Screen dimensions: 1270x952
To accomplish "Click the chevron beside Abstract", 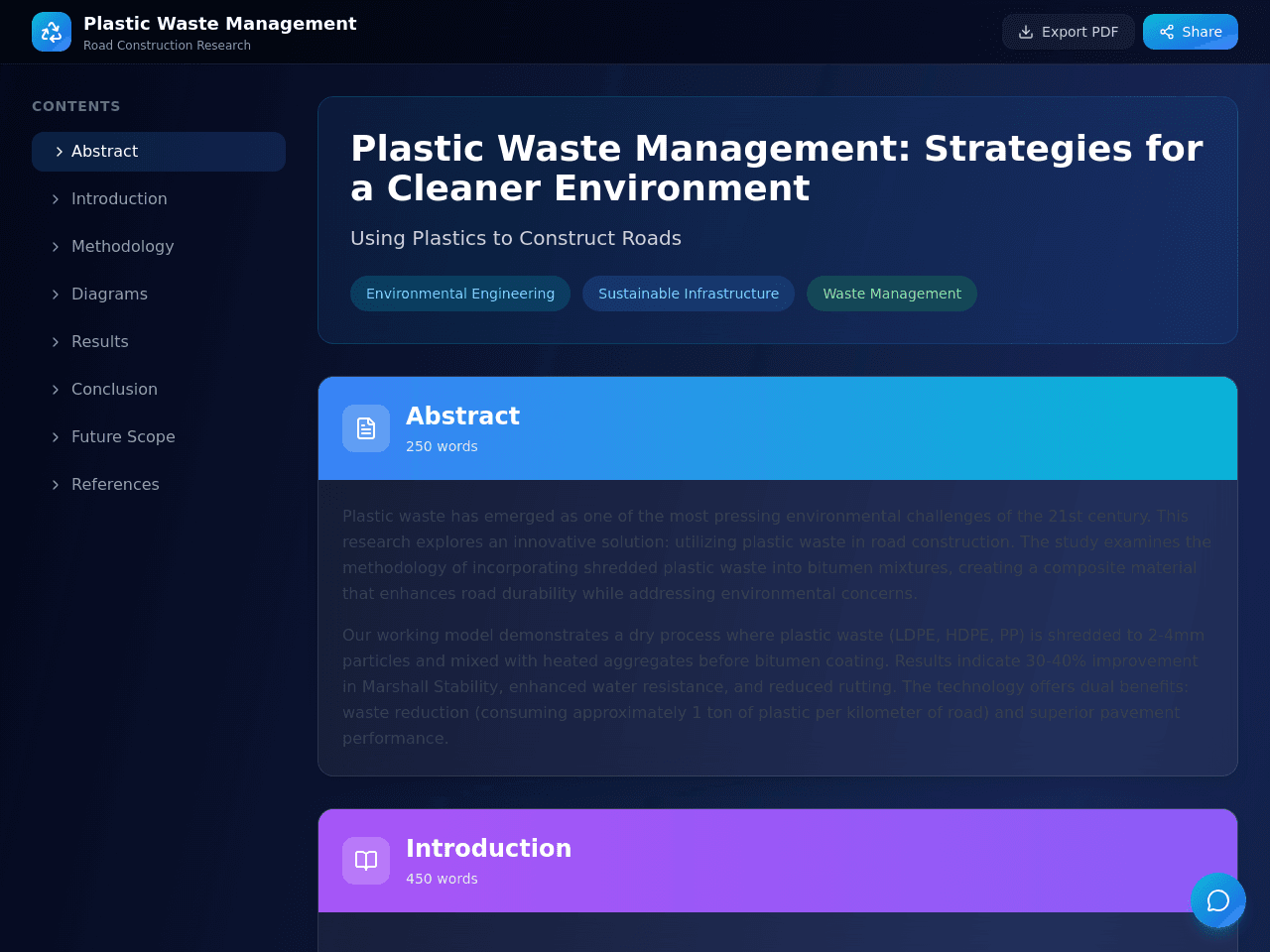I will tap(60, 152).
